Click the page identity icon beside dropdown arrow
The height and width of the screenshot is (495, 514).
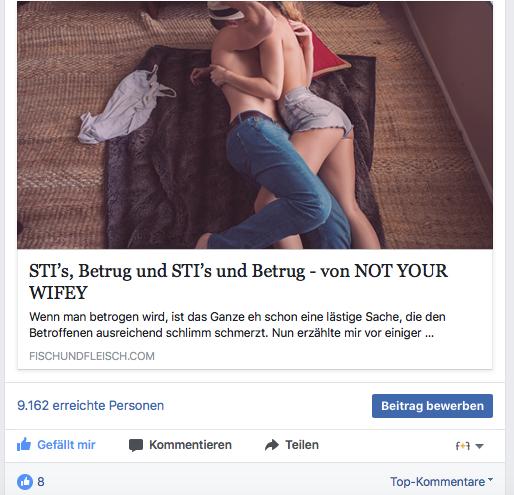[x=463, y=446]
